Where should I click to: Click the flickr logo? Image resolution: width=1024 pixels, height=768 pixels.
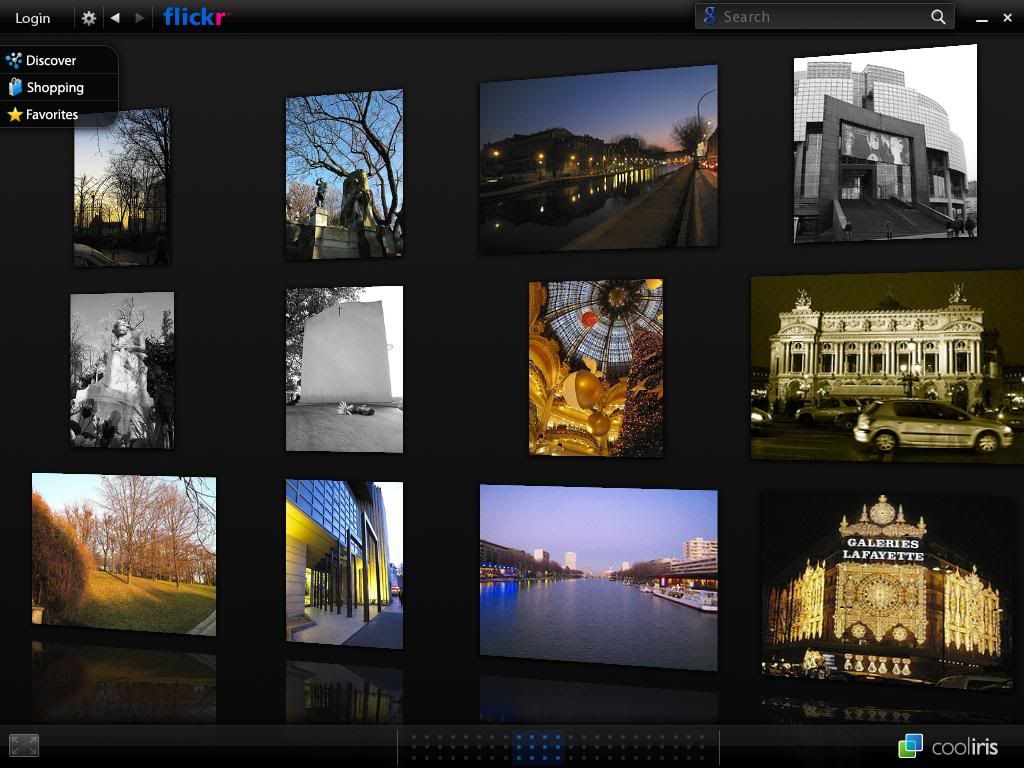coord(195,17)
